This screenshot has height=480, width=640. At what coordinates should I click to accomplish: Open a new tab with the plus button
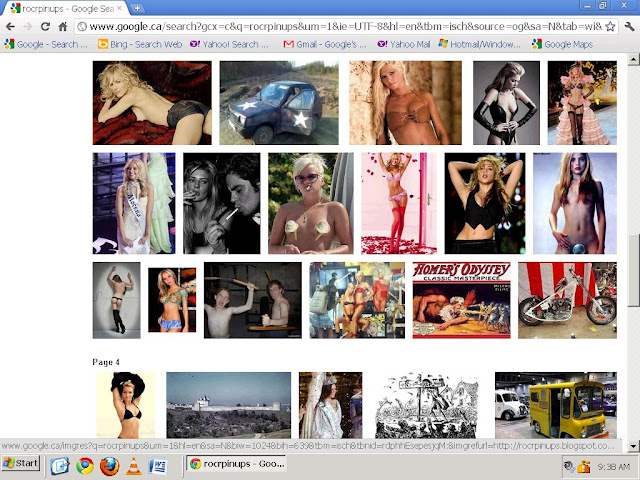click(x=138, y=8)
